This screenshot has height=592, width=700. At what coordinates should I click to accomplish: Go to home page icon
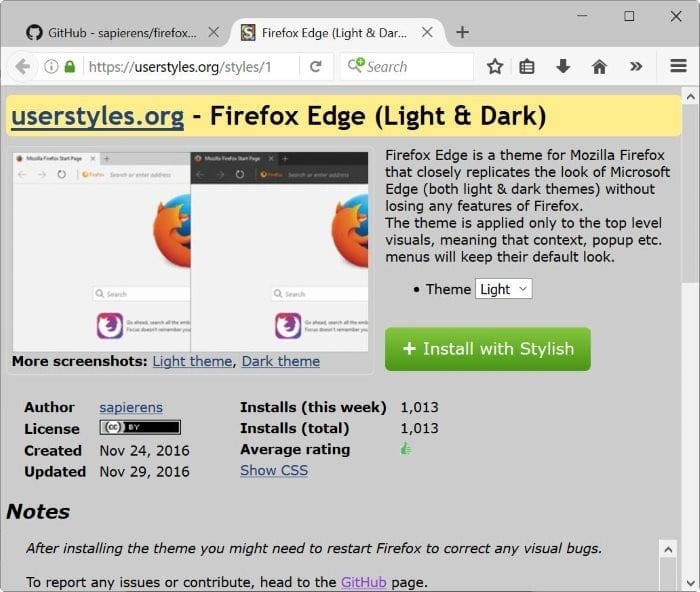click(599, 67)
